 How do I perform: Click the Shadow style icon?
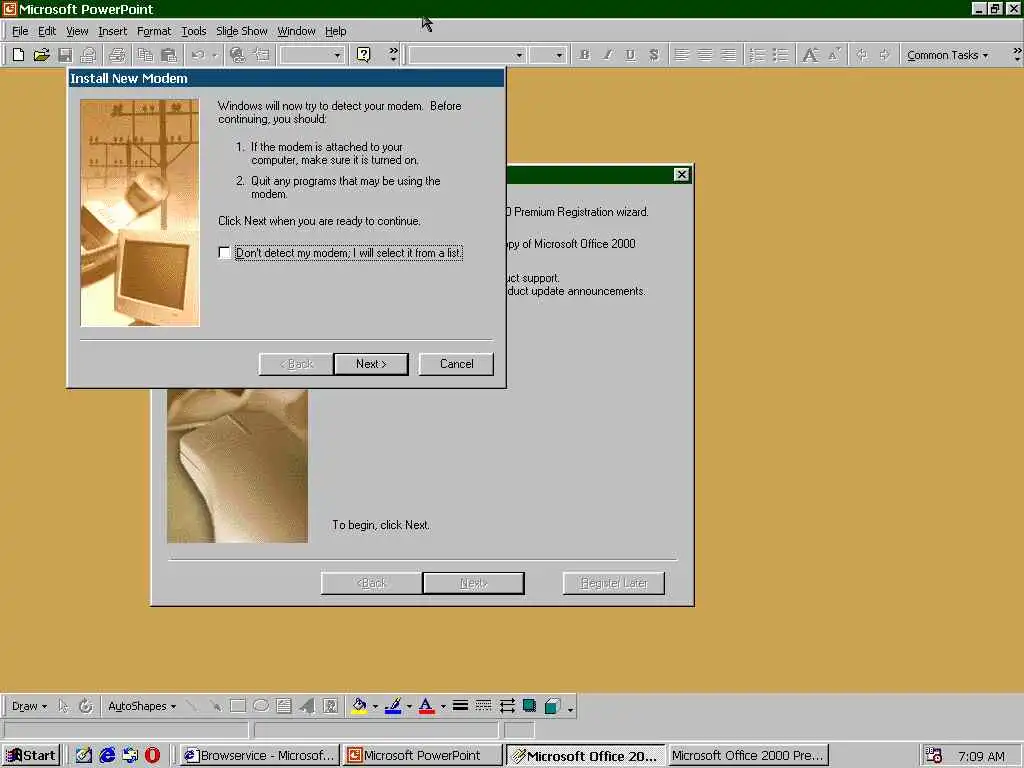(x=530, y=706)
